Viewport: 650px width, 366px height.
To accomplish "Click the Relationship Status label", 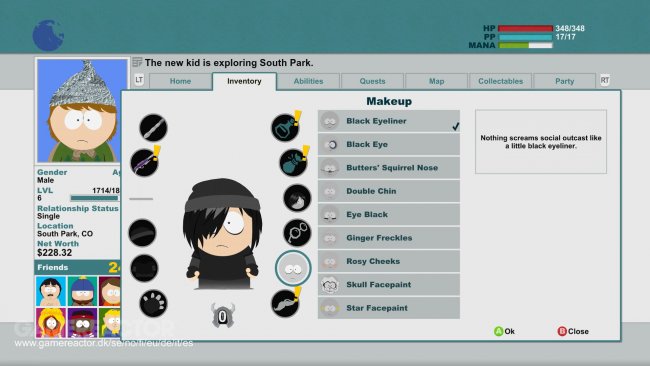I will point(78,208).
